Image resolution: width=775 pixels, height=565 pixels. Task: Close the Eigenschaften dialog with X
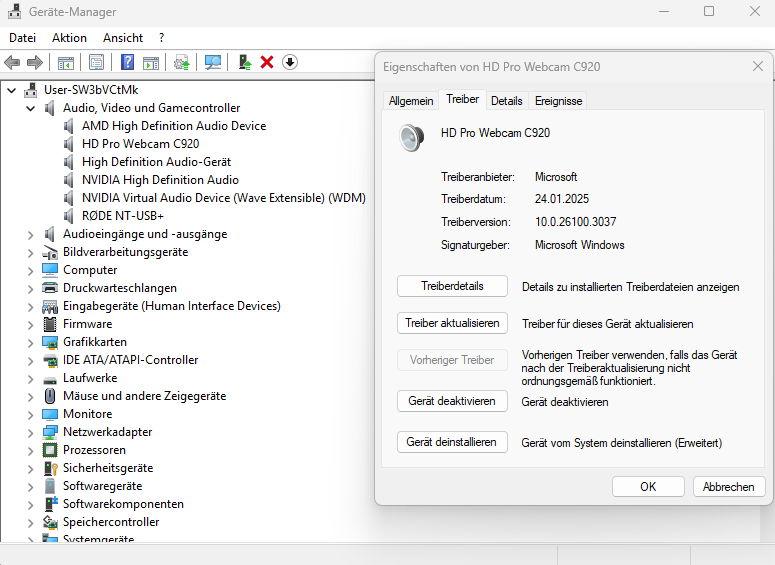coord(758,66)
